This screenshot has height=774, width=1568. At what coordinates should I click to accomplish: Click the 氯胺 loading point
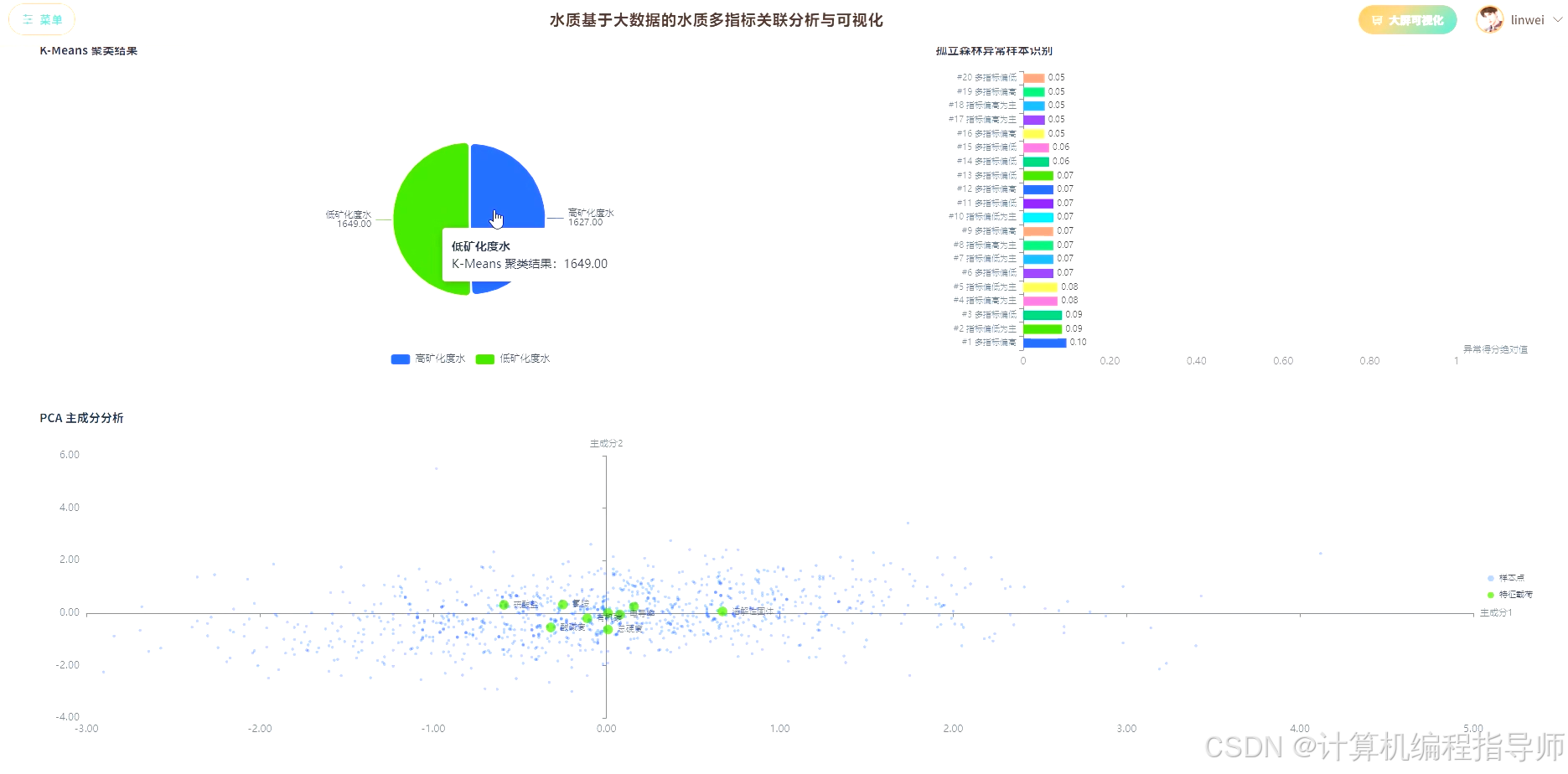pyautogui.click(x=563, y=604)
